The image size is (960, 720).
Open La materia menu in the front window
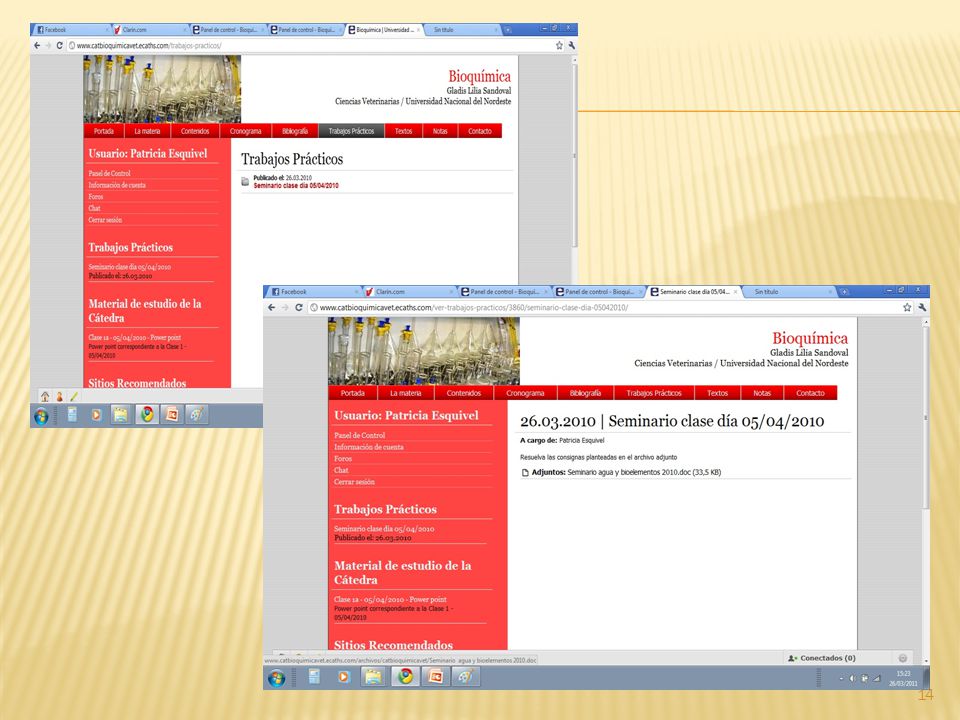tap(405, 393)
